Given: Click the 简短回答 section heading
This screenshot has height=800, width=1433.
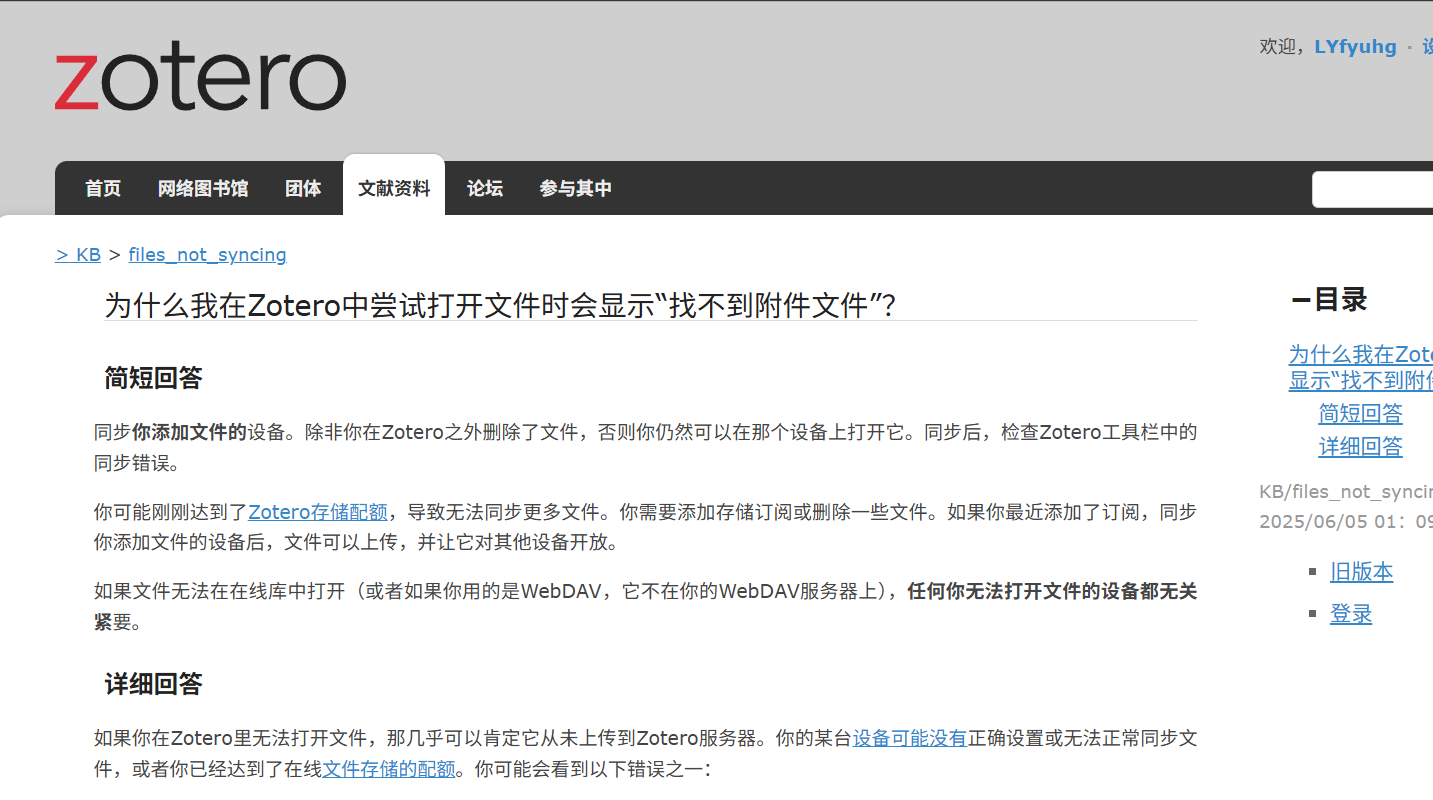Looking at the screenshot, I should tap(153, 378).
